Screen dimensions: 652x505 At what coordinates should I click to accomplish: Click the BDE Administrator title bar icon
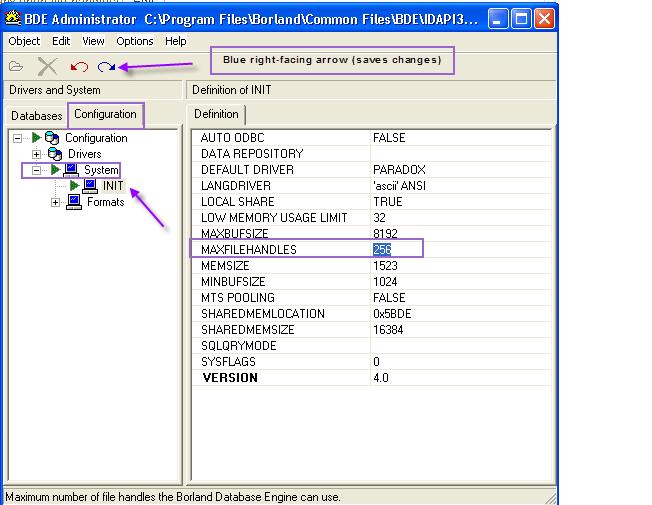pos(12,19)
